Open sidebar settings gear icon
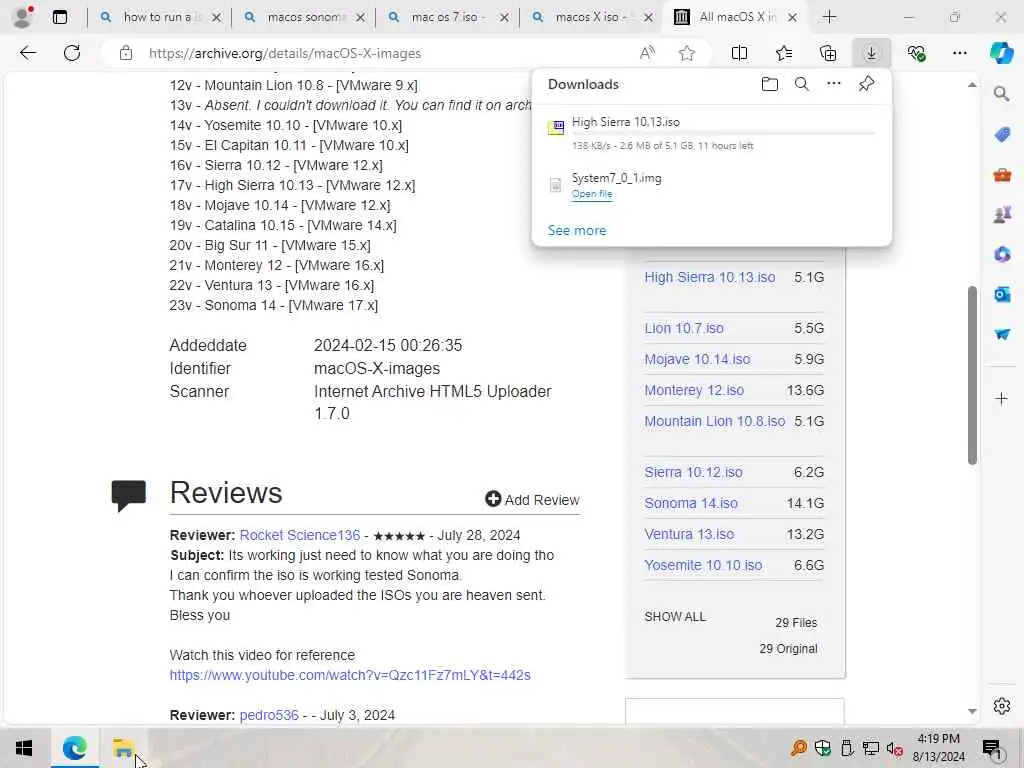The height and width of the screenshot is (768, 1024). (1002, 706)
